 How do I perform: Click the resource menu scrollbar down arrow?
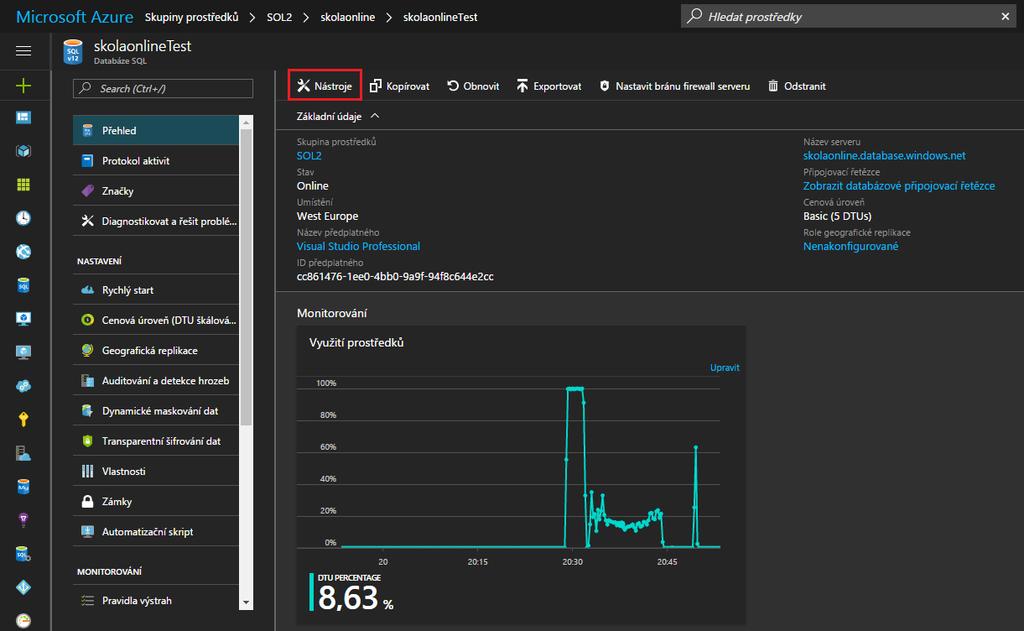246,602
